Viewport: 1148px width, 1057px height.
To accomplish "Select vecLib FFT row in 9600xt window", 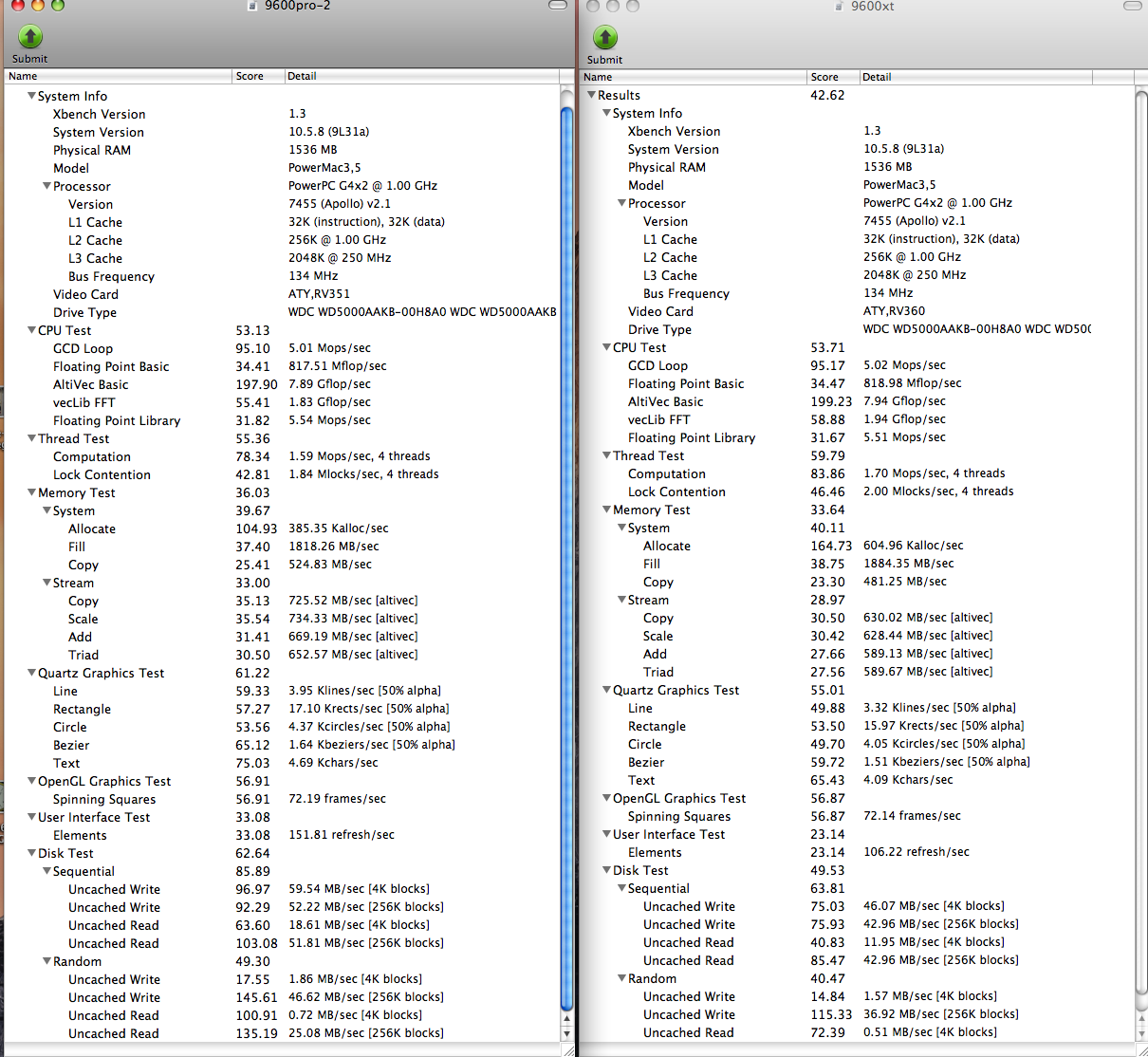I will pyautogui.click(x=857, y=419).
